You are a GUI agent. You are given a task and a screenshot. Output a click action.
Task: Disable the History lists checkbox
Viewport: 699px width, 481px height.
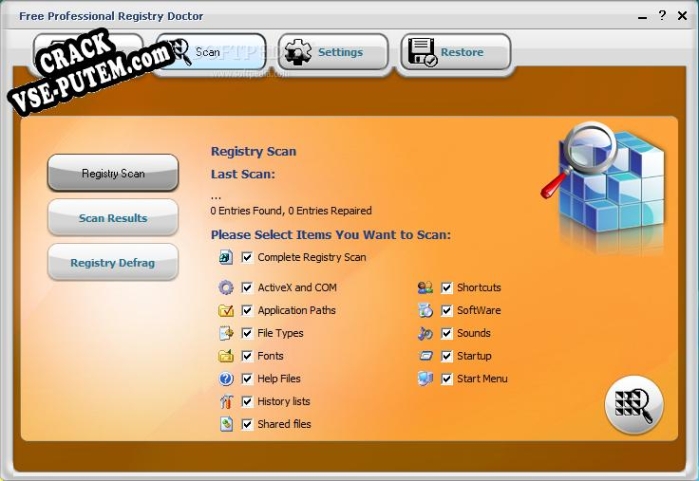point(247,401)
